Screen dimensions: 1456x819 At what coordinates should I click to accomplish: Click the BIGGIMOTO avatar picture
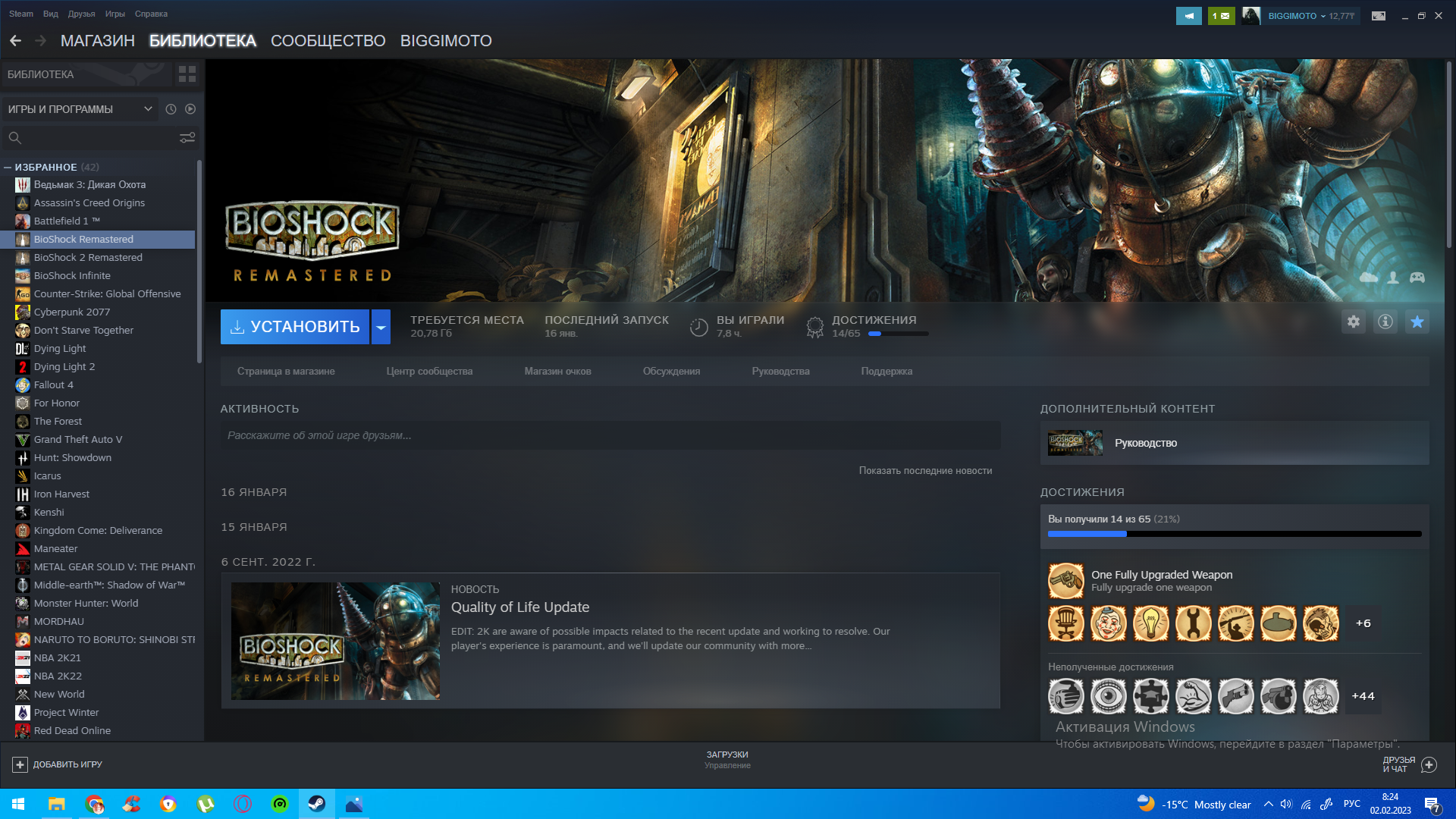[1251, 16]
